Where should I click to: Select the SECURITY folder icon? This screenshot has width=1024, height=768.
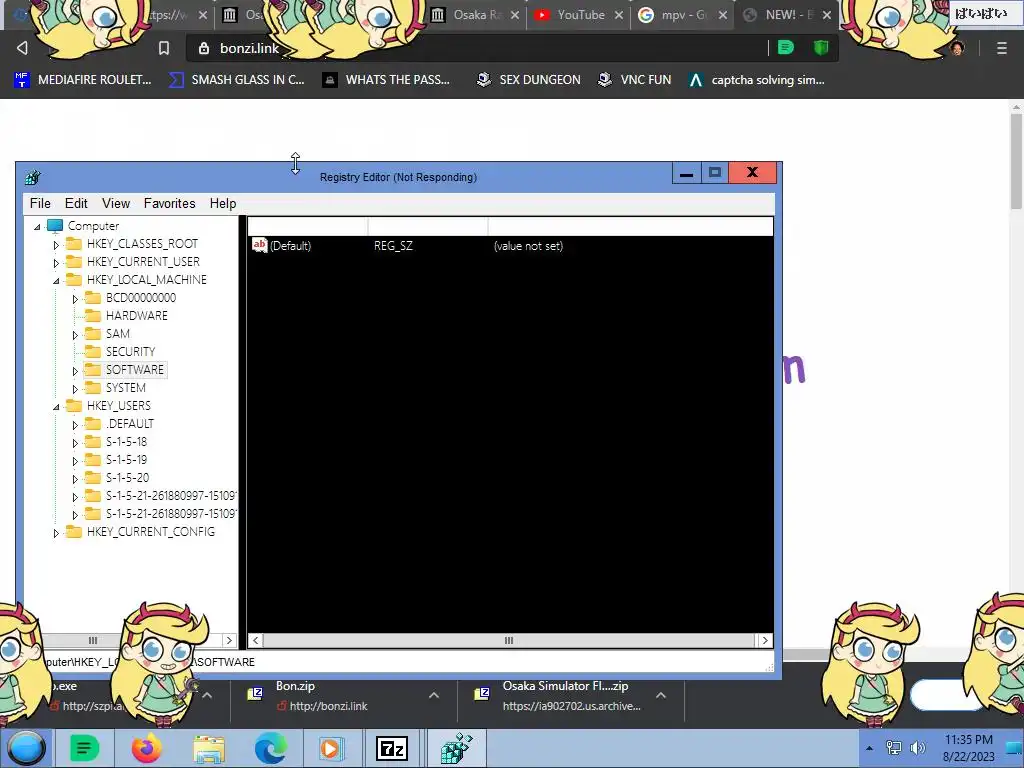tap(93, 351)
